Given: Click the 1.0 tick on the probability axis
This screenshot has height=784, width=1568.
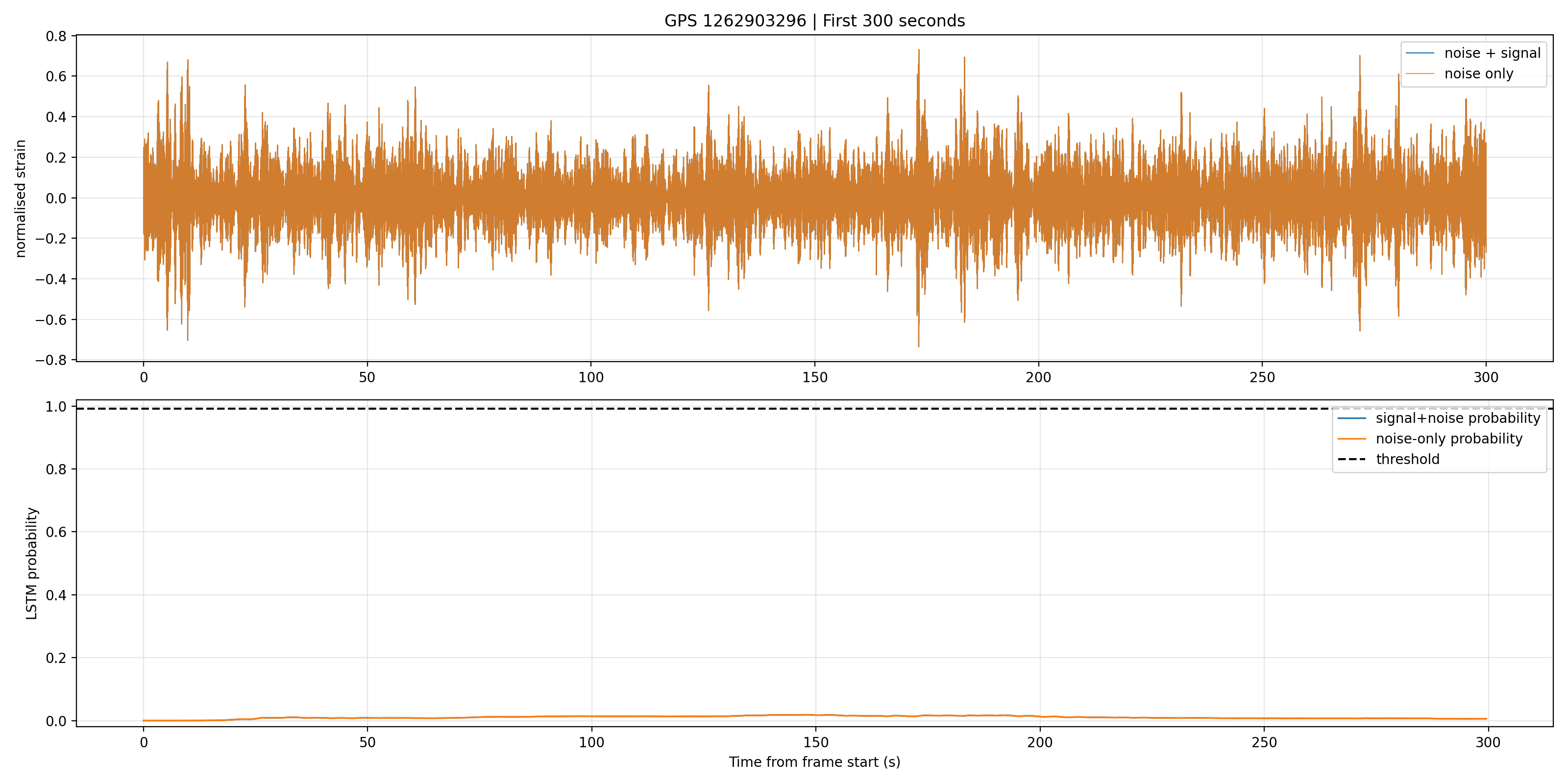Looking at the screenshot, I should point(56,407).
